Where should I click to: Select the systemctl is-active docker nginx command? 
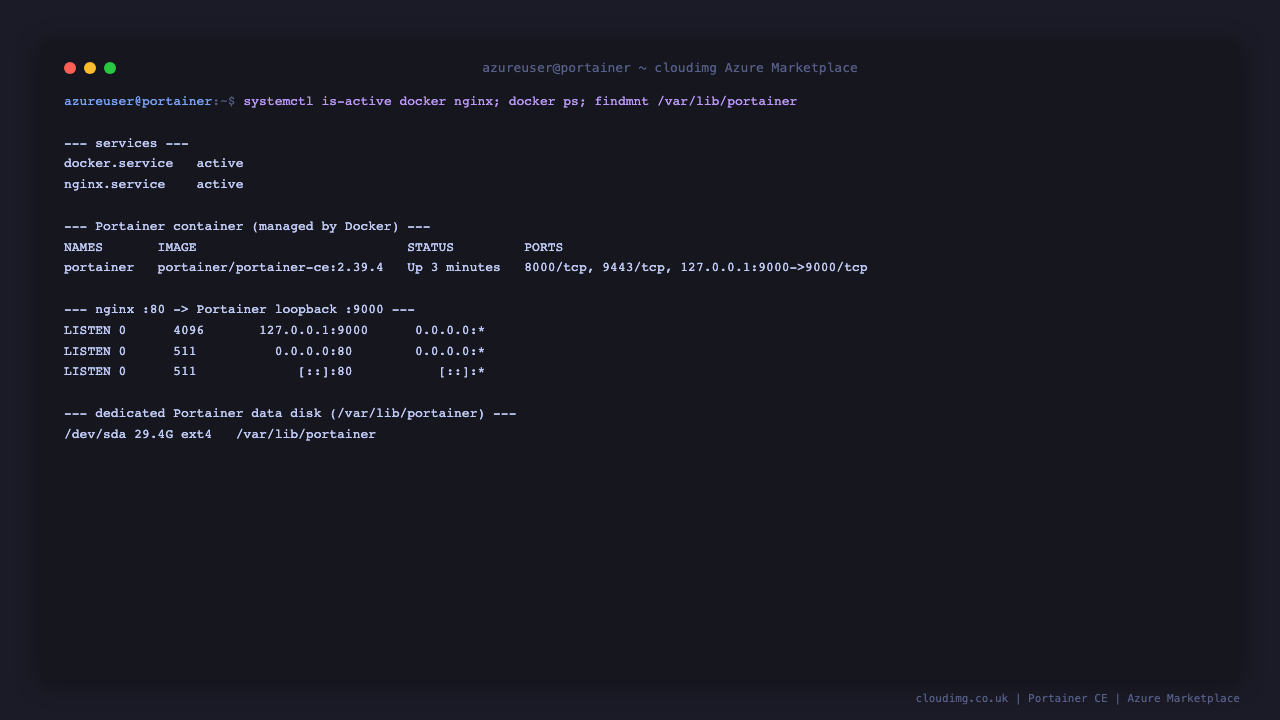coord(371,102)
